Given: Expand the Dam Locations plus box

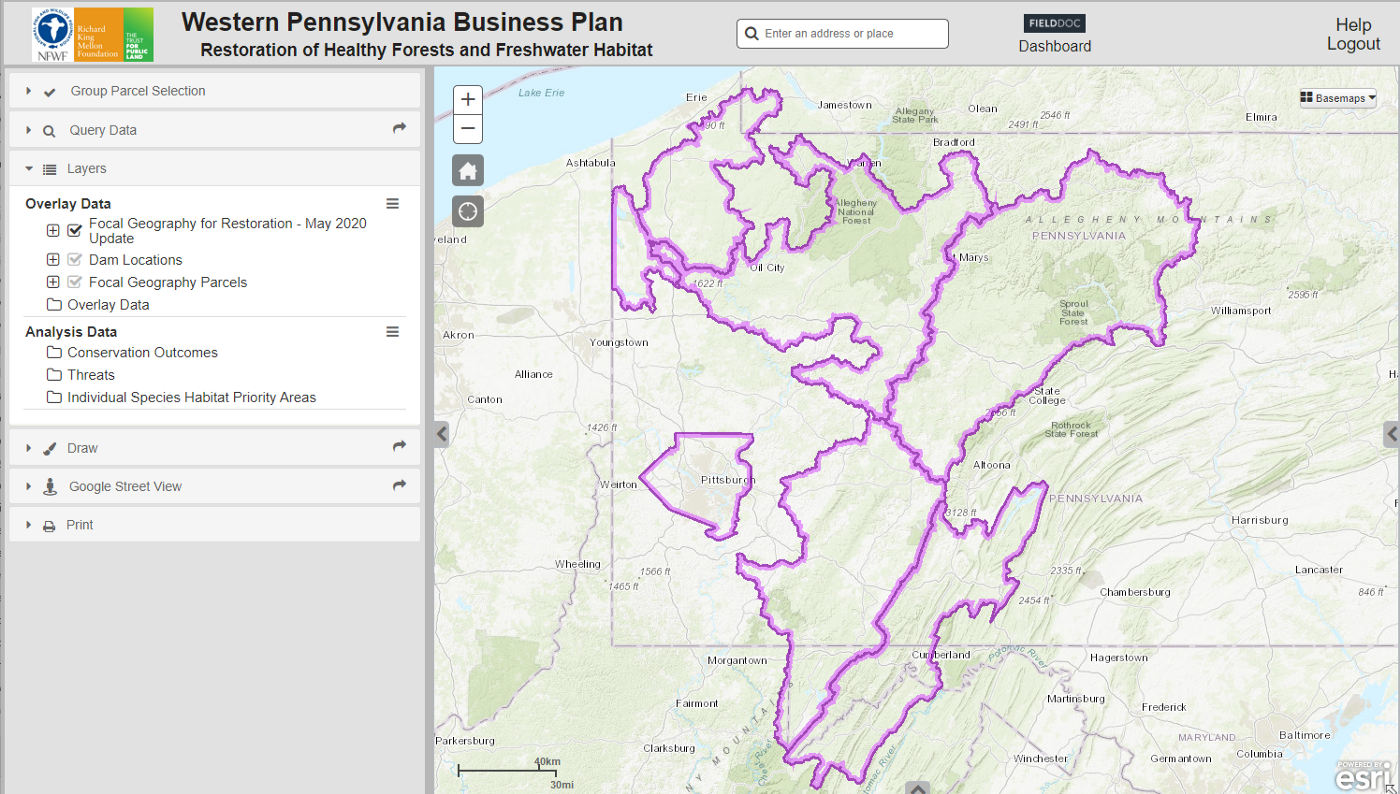Looking at the screenshot, I should coord(53,260).
